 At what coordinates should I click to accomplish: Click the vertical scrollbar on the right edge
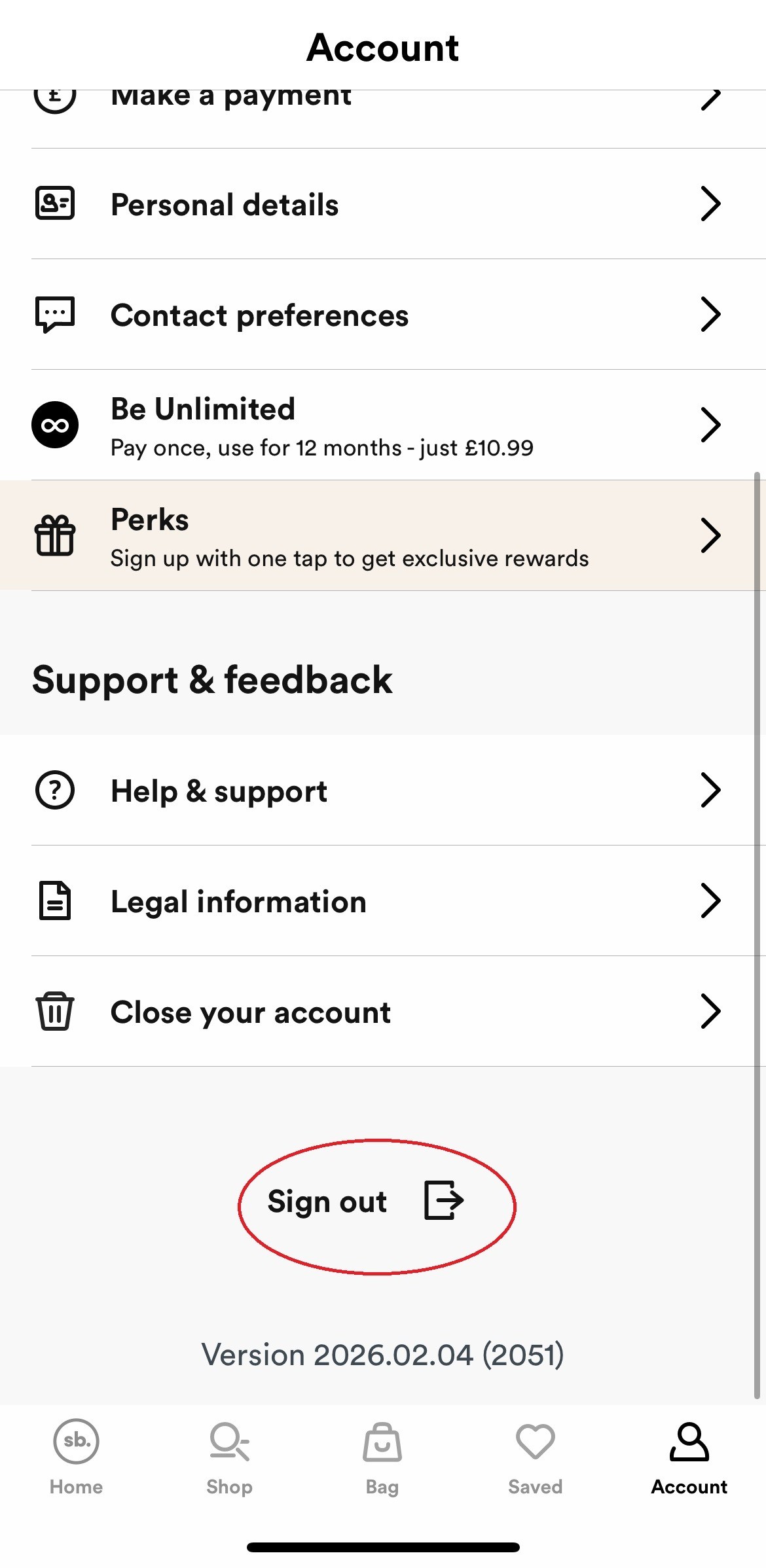(757, 935)
